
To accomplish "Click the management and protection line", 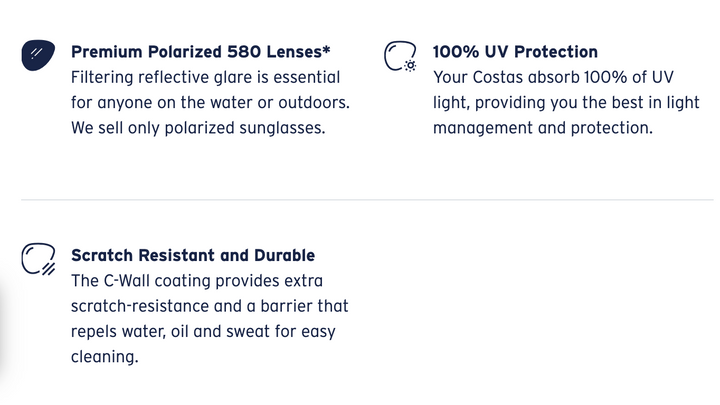I will [543, 128].
